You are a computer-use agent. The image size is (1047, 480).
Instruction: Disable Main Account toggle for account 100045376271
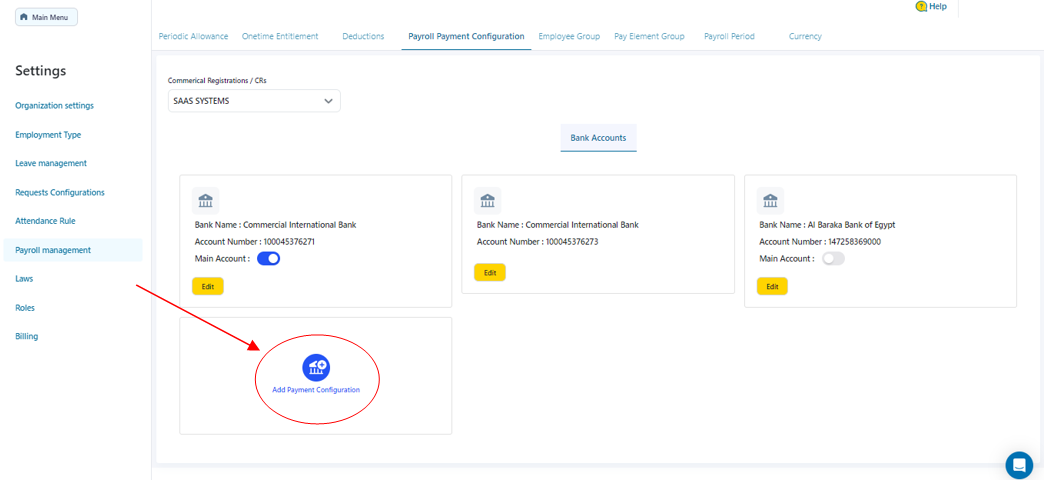click(x=268, y=259)
